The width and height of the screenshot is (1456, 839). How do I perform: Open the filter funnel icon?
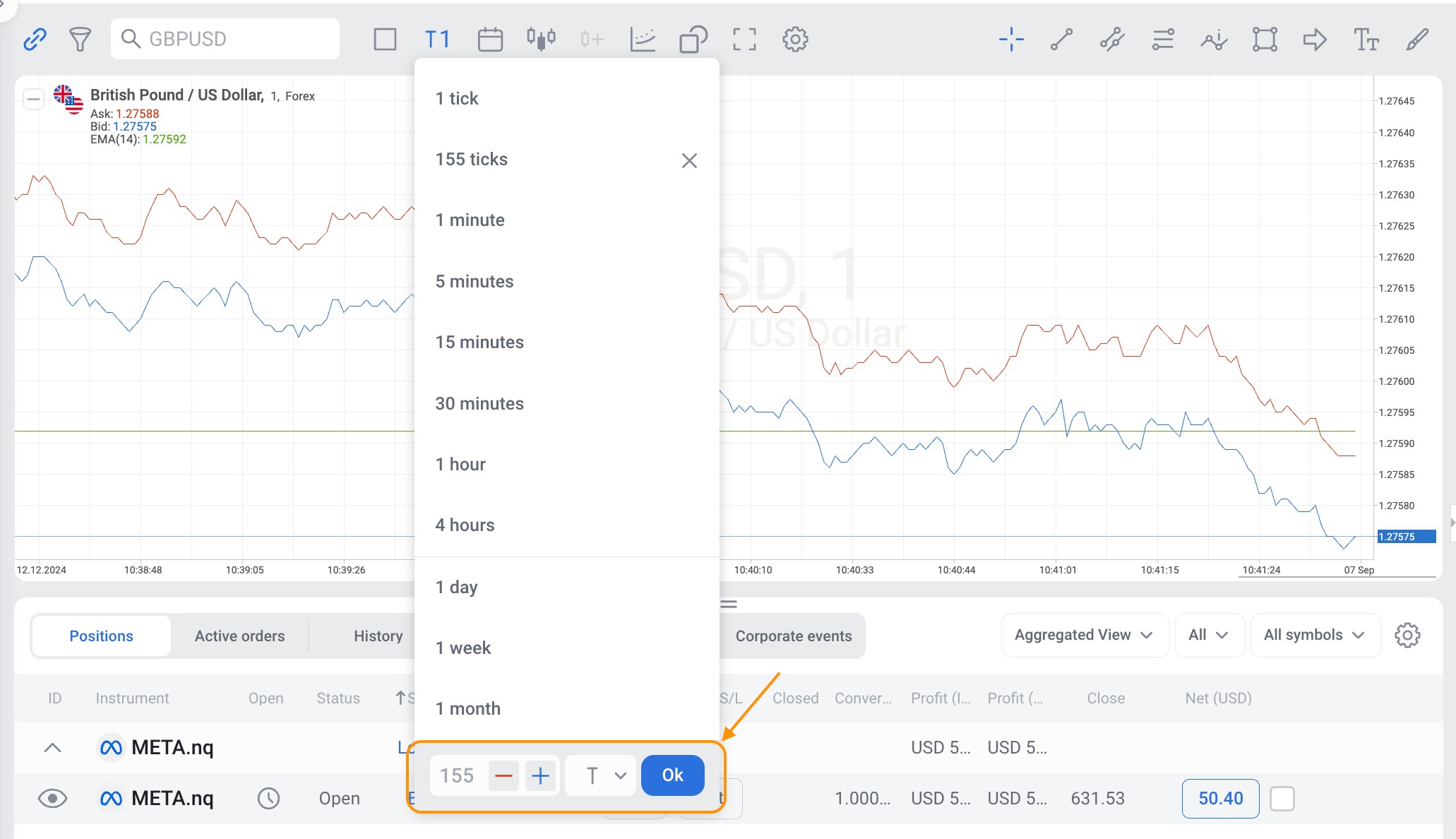[80, 39]
